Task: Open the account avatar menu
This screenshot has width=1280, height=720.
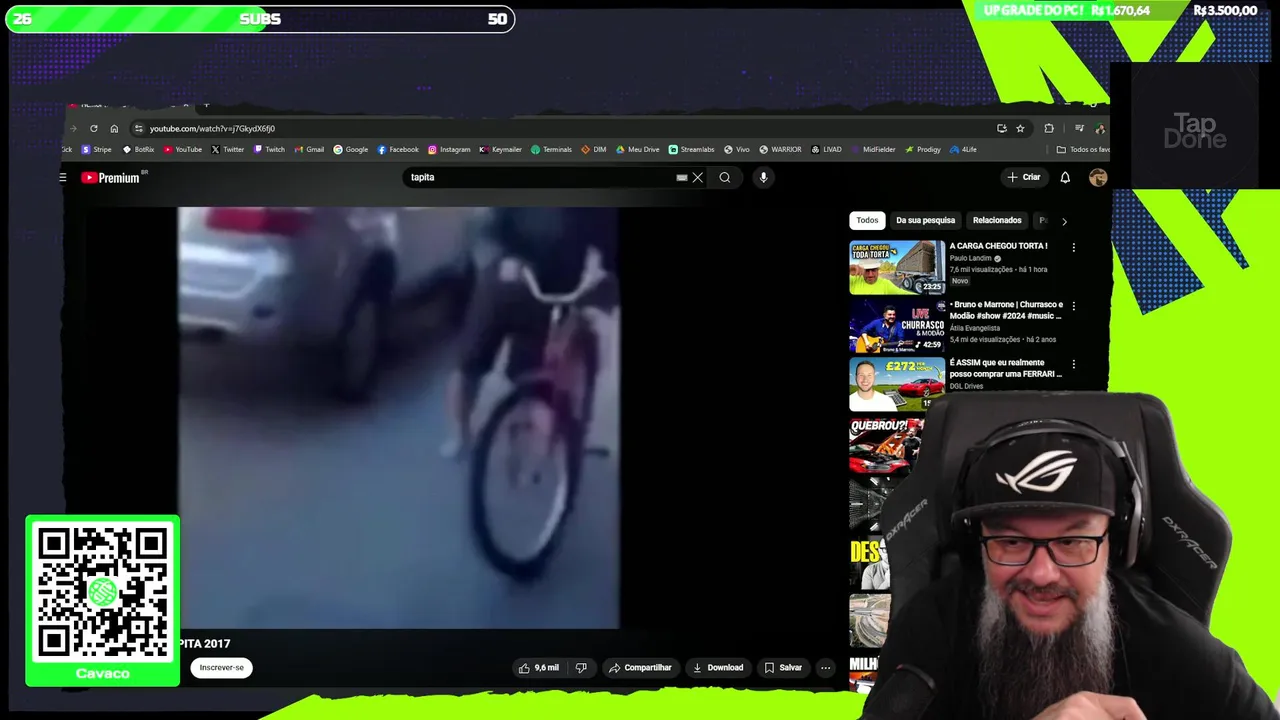Action: 1098,177
